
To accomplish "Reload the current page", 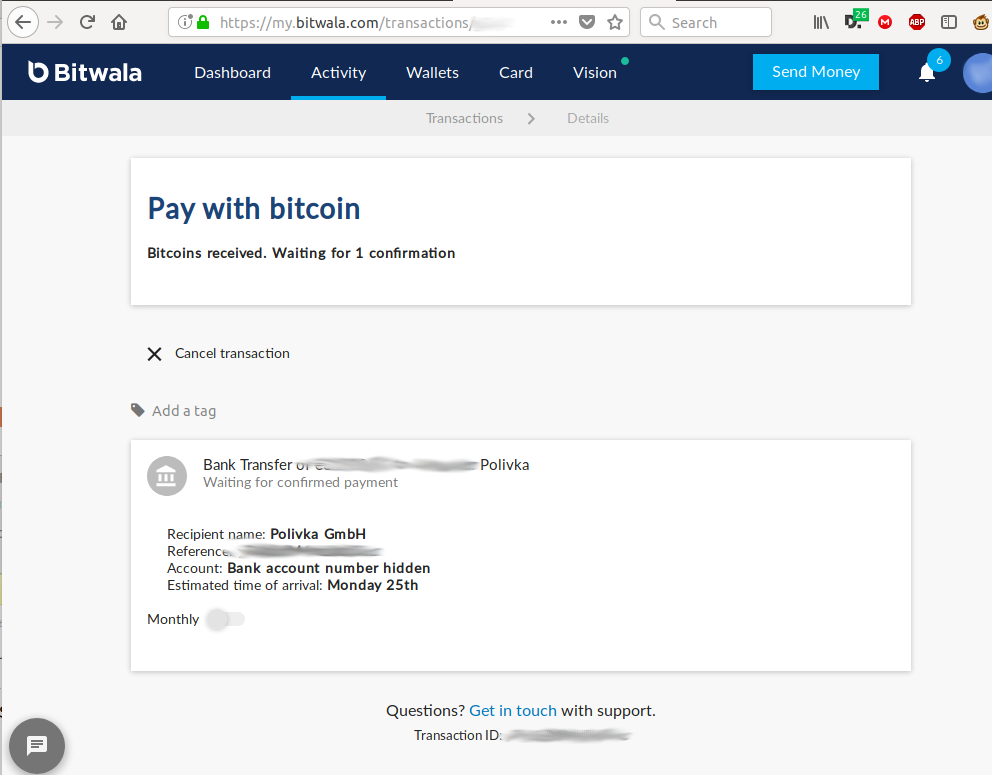I will click(87, 23).
